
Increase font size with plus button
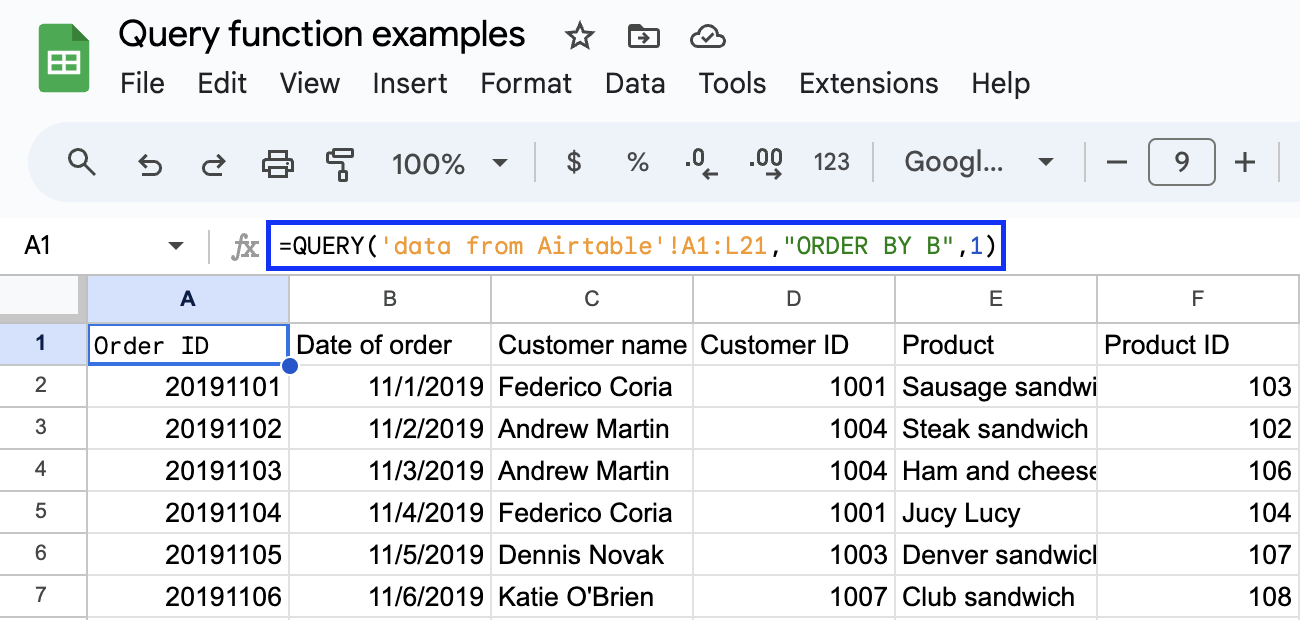click(1245, 162)
